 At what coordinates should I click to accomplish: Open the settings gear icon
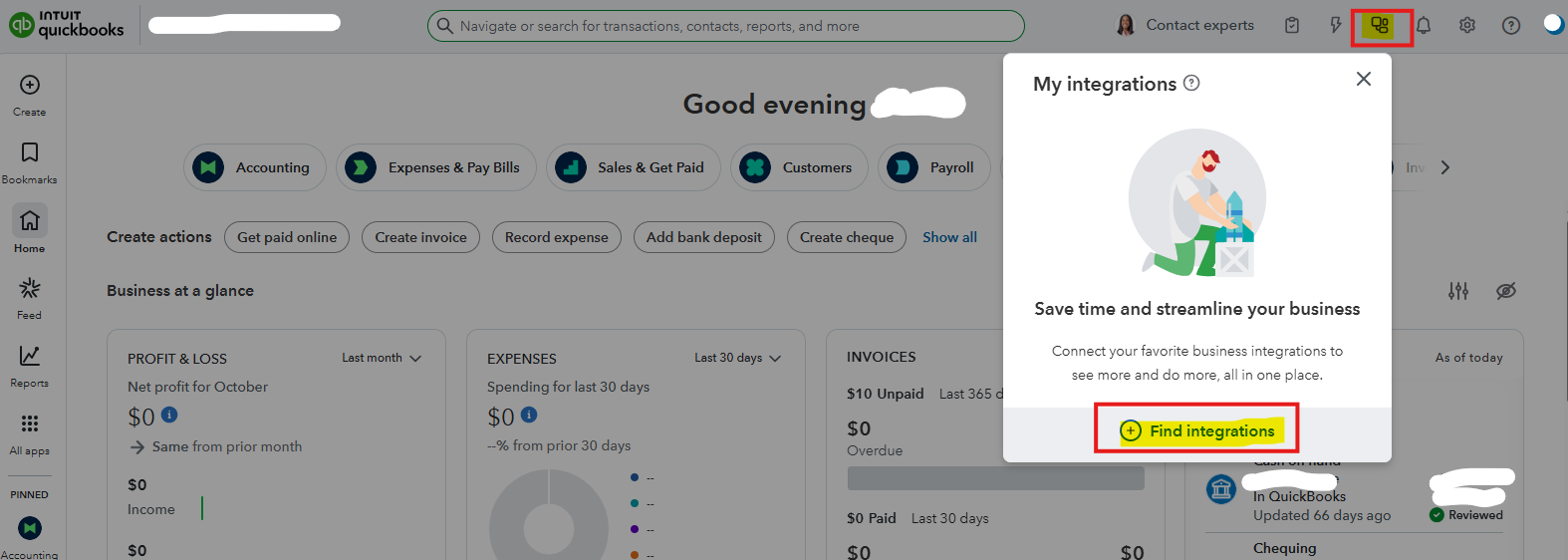pos(1467,26)
